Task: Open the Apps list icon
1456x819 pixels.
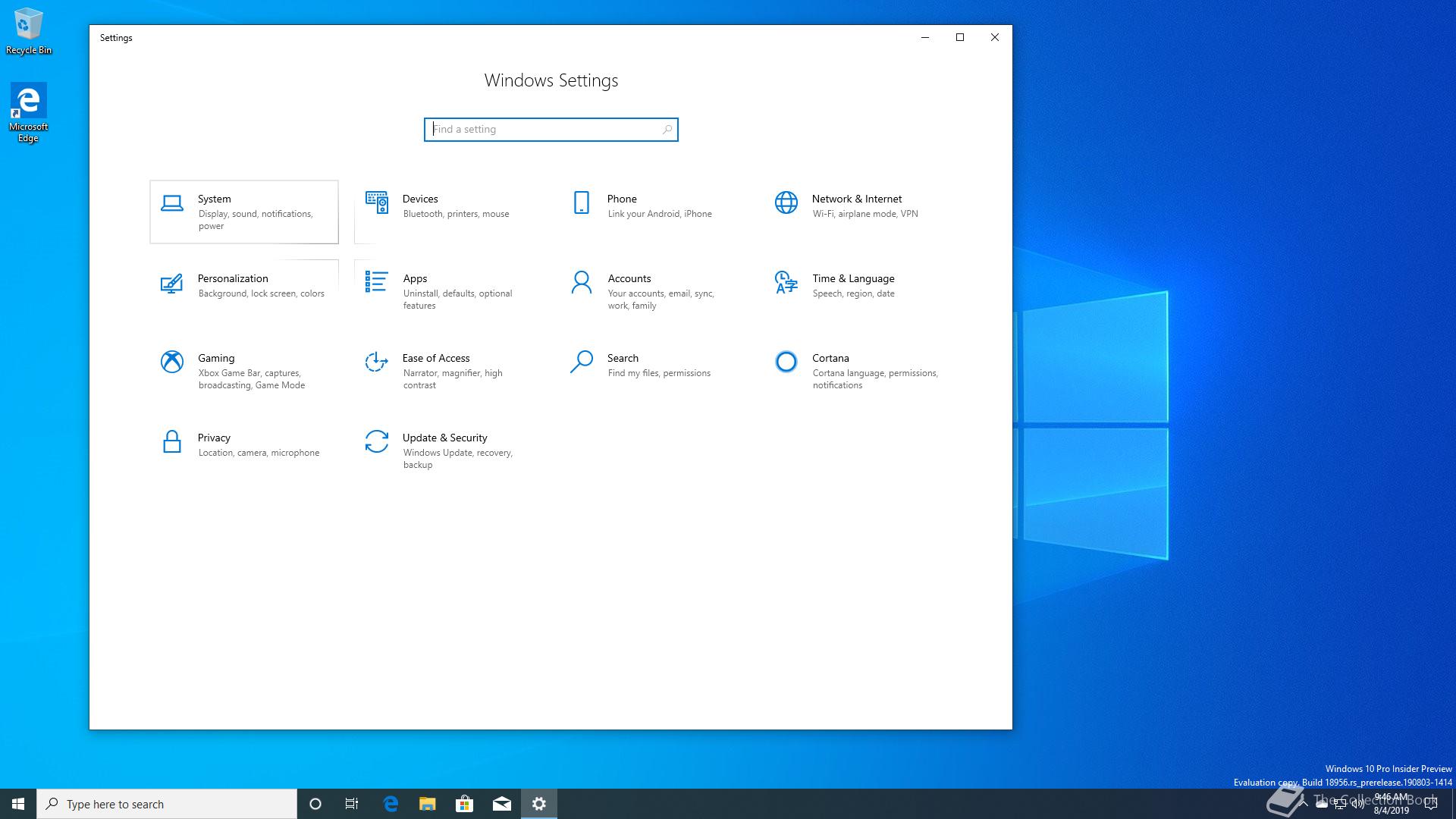Action: tap(376, 281)
